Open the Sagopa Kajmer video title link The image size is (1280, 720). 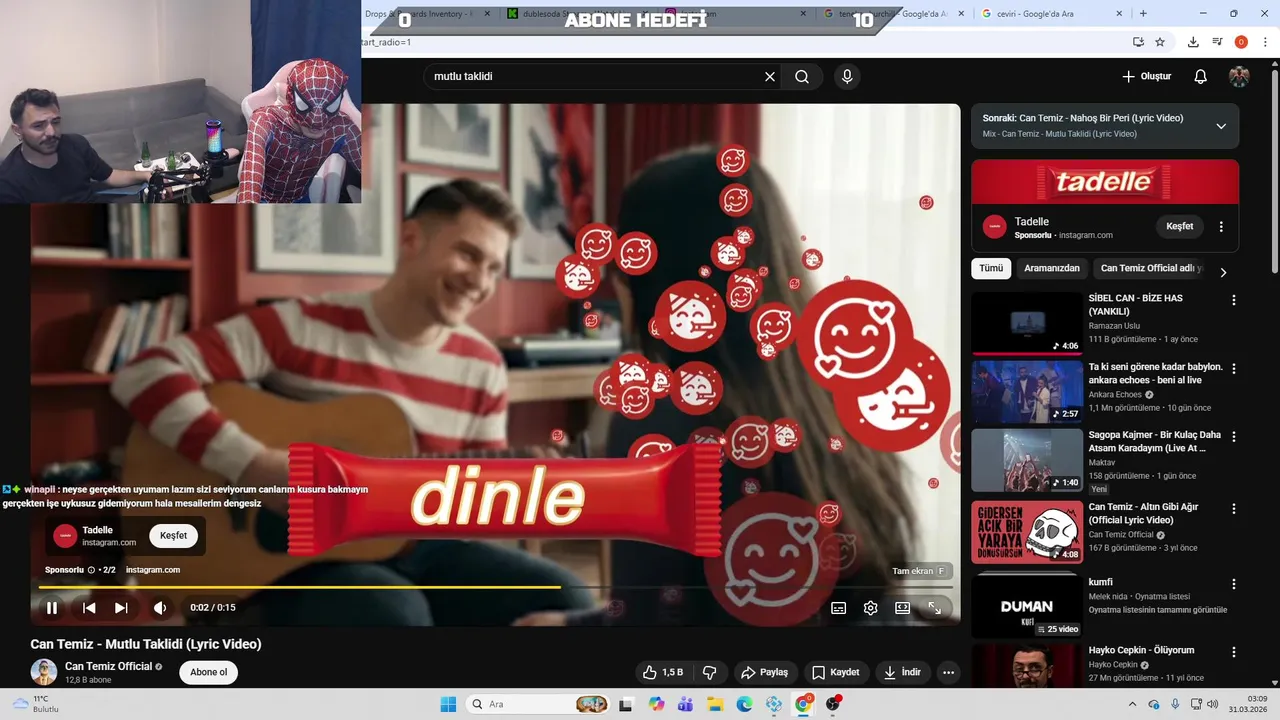click(x=1155, y=442)
